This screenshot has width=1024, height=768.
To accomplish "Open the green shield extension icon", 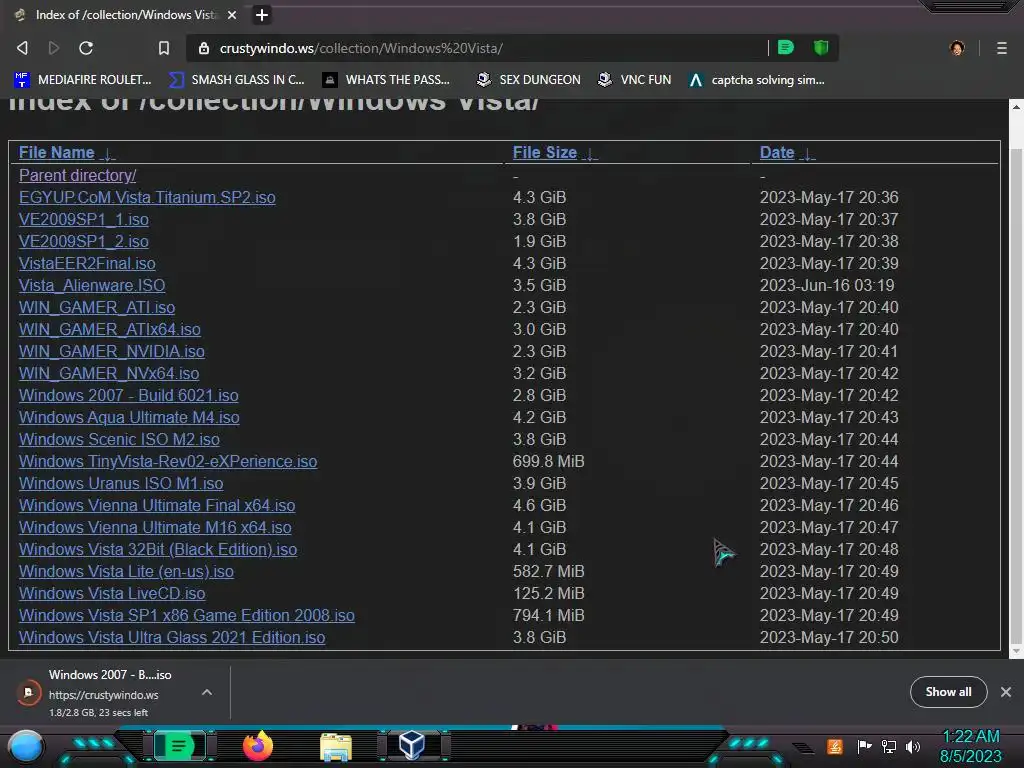I will coord(821,47).
